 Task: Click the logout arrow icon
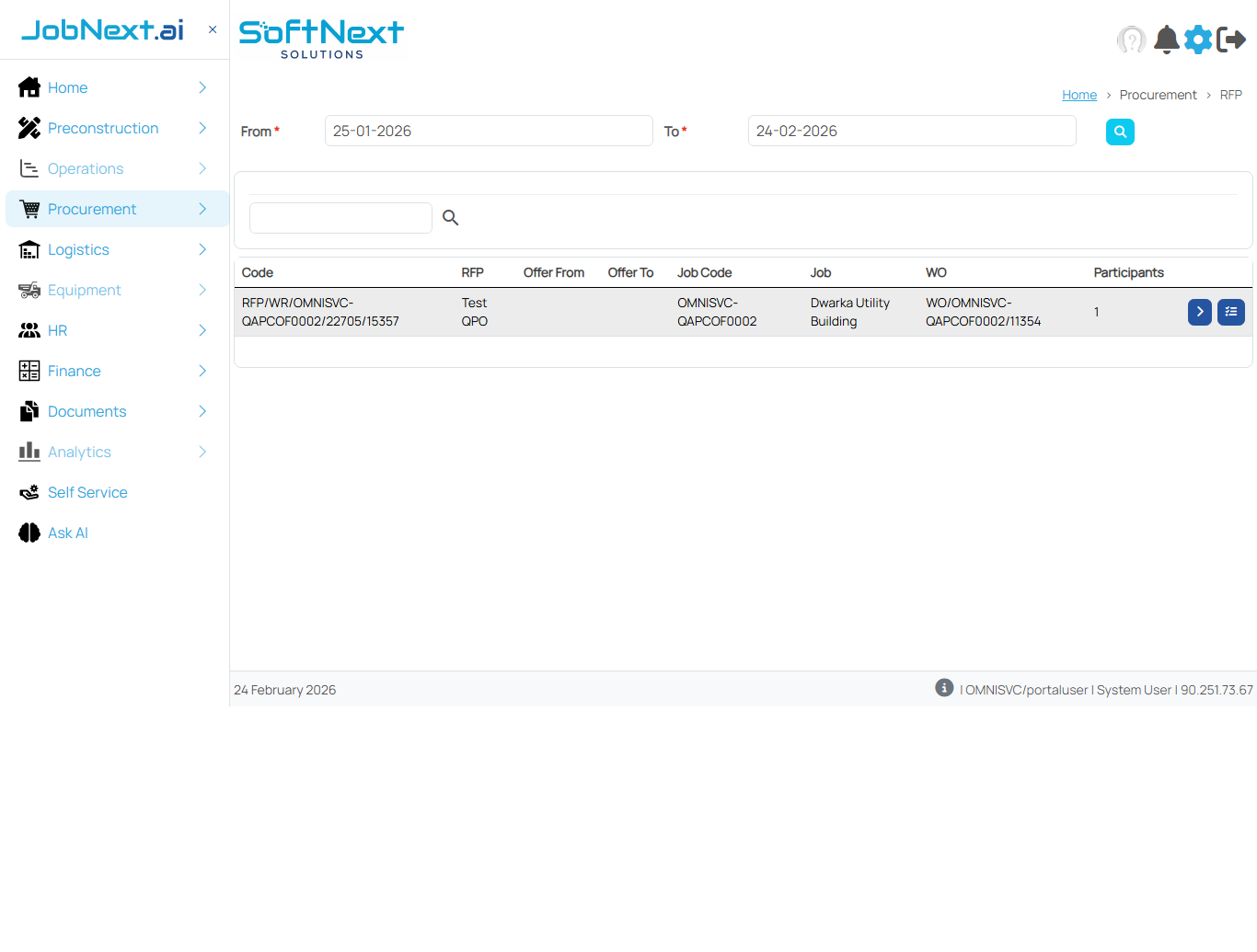[1232, 40]
